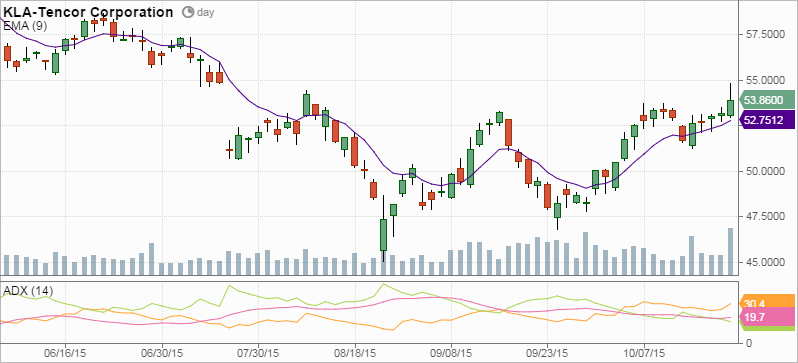
Task: Click the 50.0000 price axis label
Action: click(766, 172)
